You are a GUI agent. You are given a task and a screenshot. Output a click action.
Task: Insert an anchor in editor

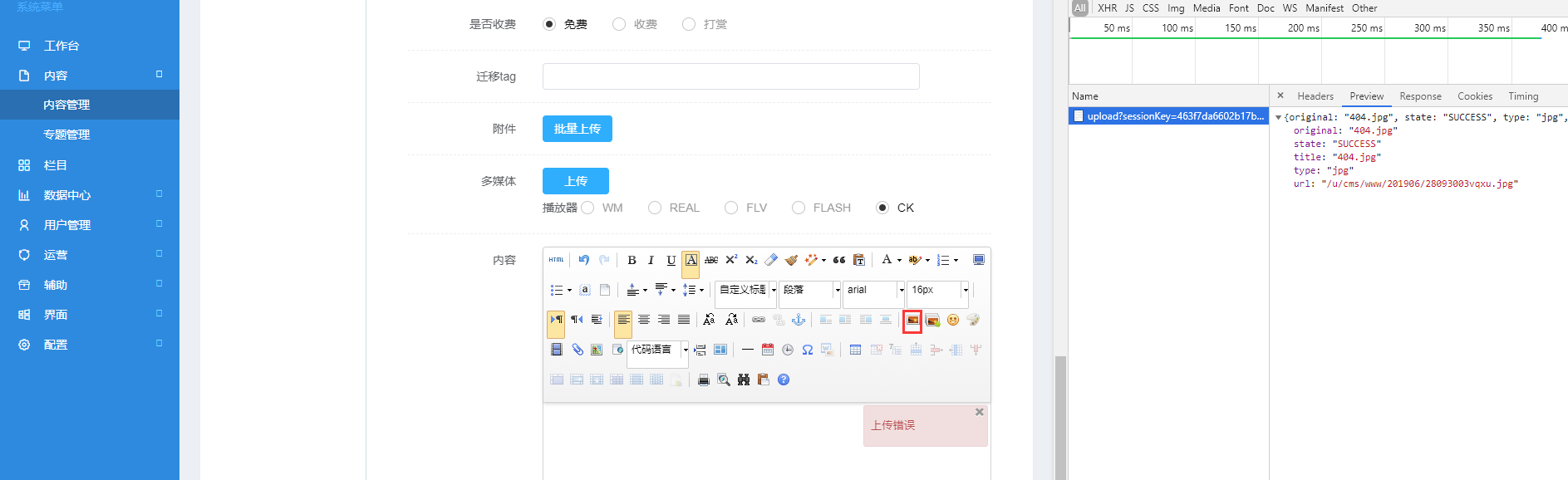pos(799,320)
